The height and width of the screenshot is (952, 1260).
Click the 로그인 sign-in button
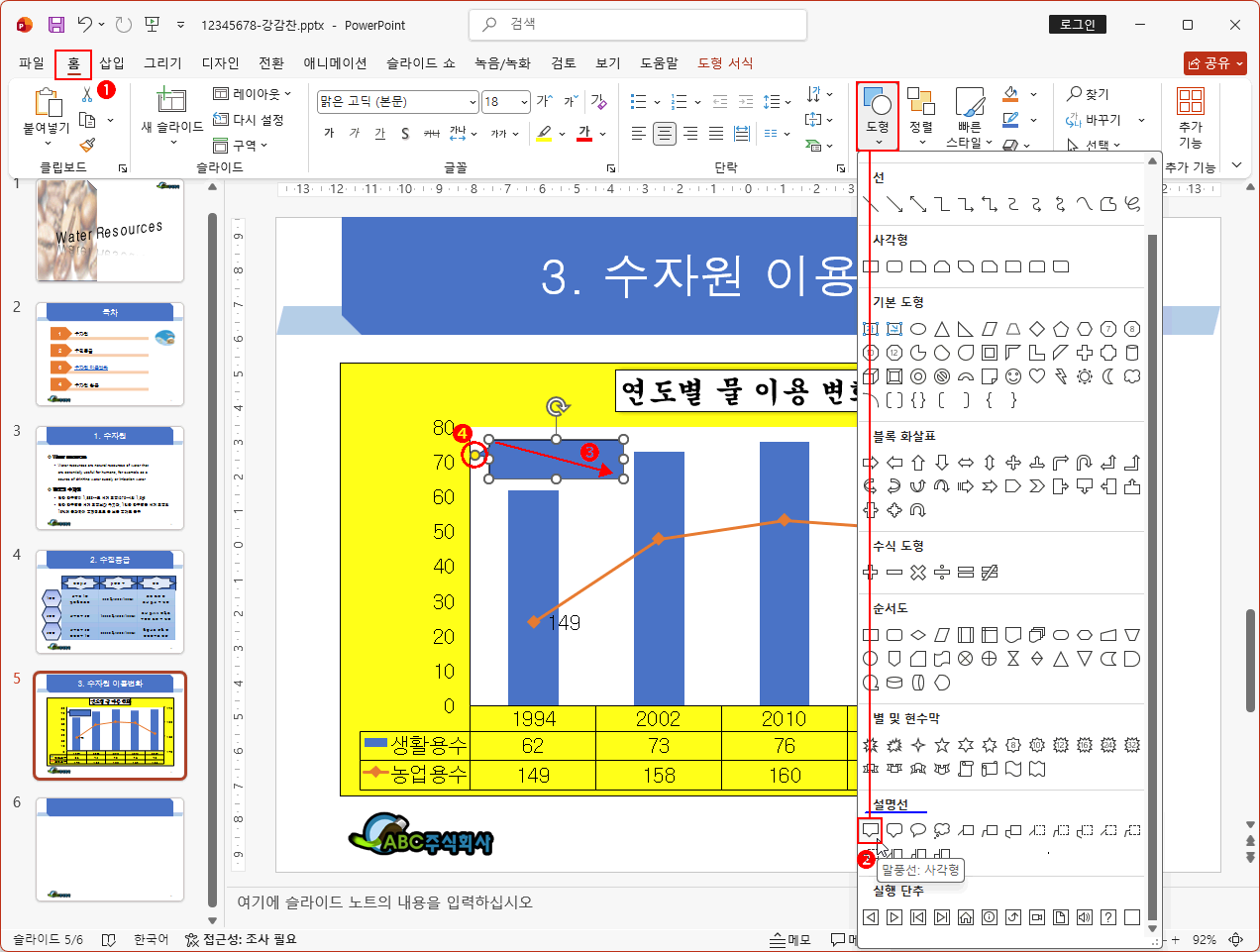point(1078,25)
